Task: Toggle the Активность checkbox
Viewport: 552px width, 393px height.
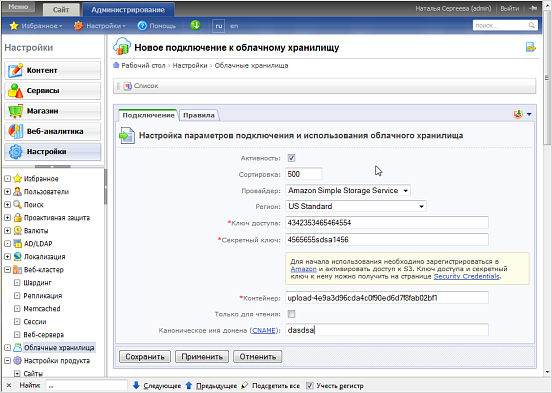Action: click(291, 158)
